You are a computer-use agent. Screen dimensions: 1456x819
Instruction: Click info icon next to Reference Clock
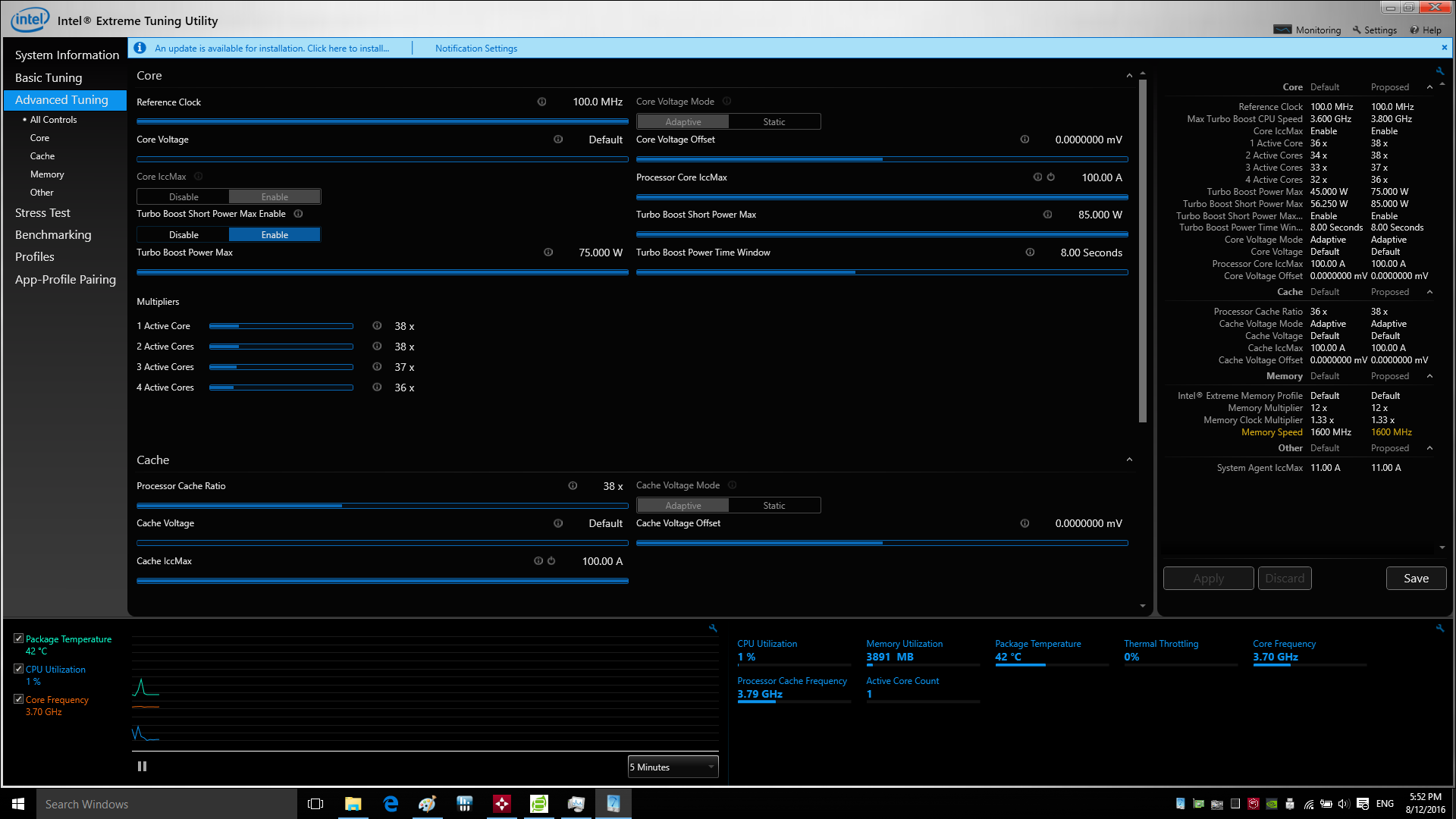coord(541,102)
